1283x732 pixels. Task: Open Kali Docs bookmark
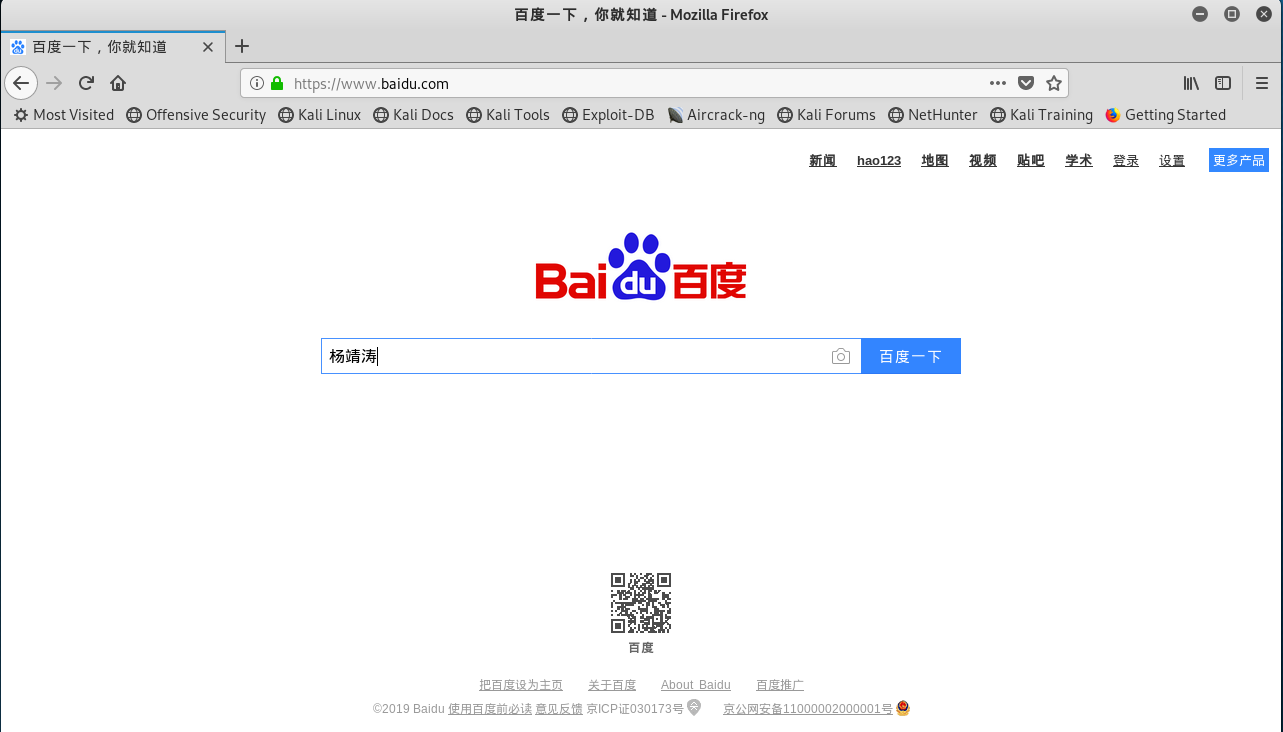click(x=413, y=115)
